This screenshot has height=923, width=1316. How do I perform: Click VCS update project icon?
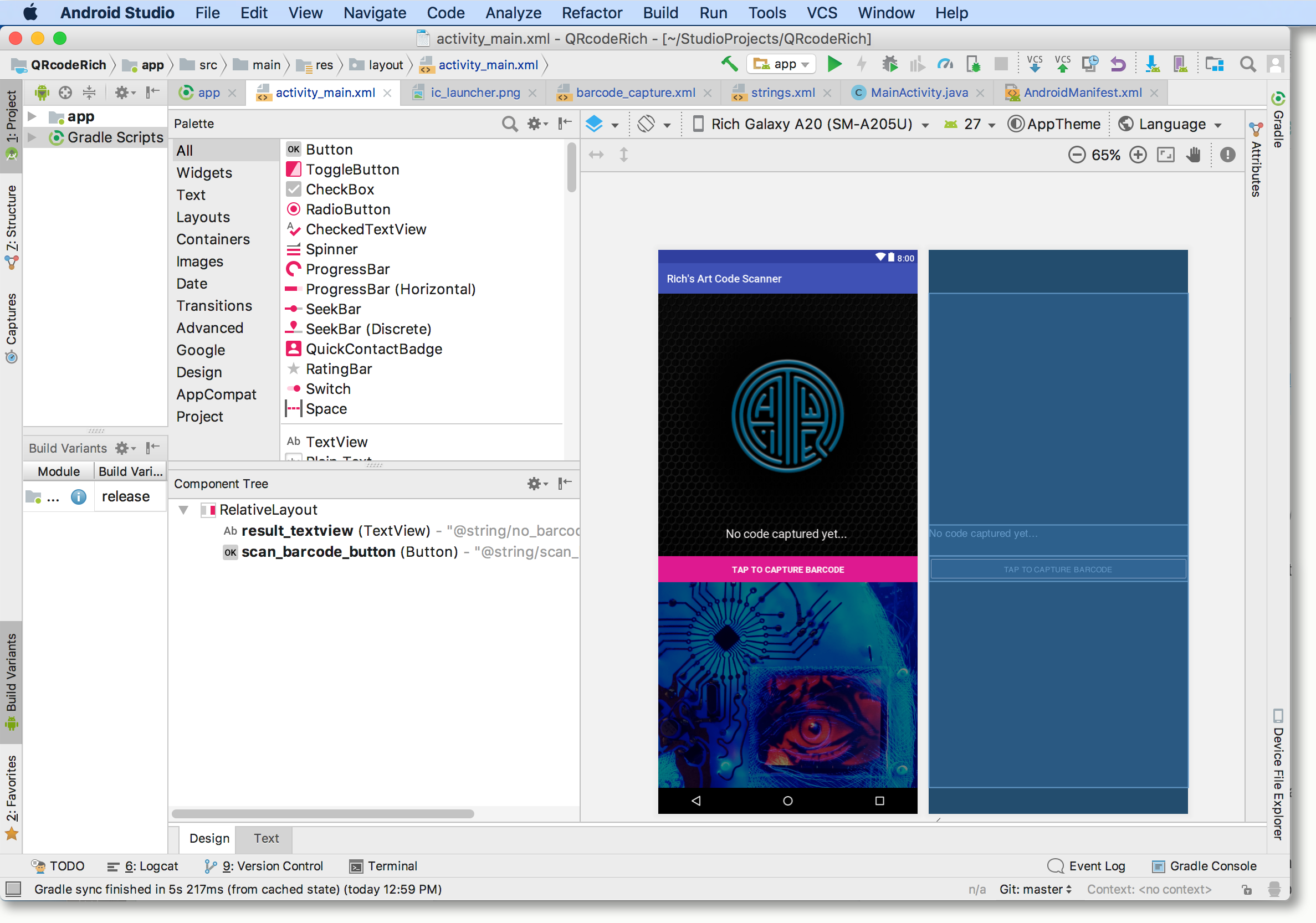point(1035,64)
